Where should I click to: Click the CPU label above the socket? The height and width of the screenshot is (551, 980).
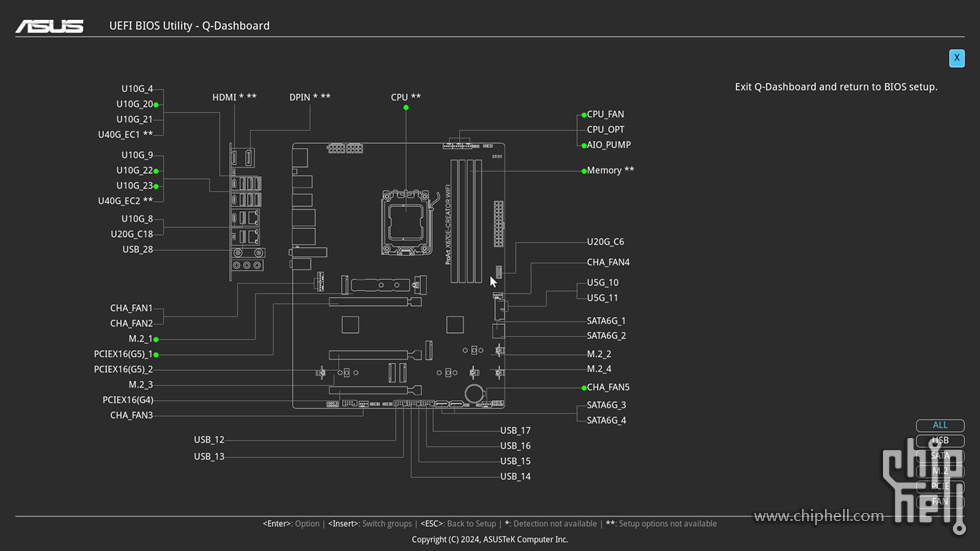pyautogui.click(x=406, y=97)
